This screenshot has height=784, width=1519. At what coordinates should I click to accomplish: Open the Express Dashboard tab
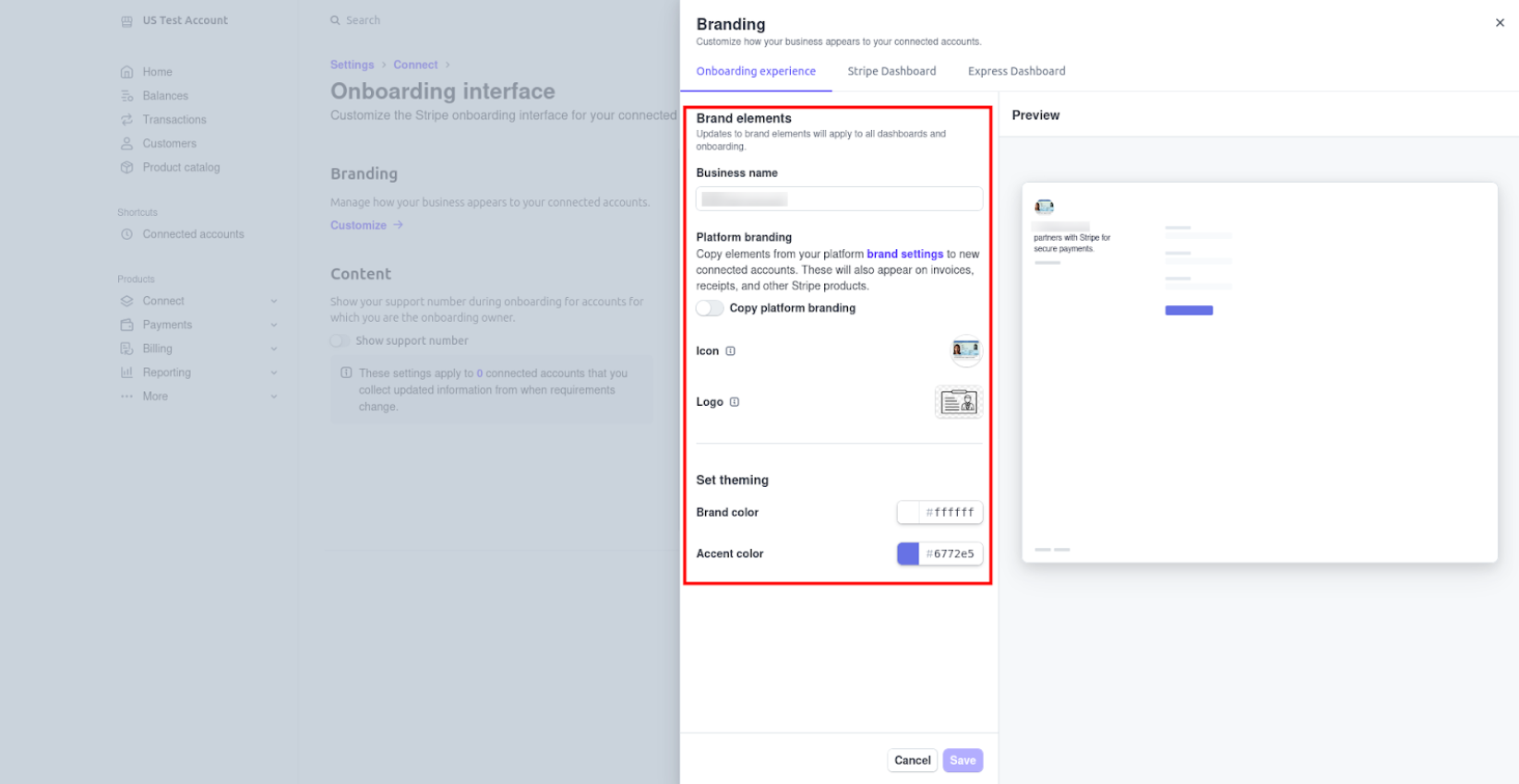(1016, 71)
